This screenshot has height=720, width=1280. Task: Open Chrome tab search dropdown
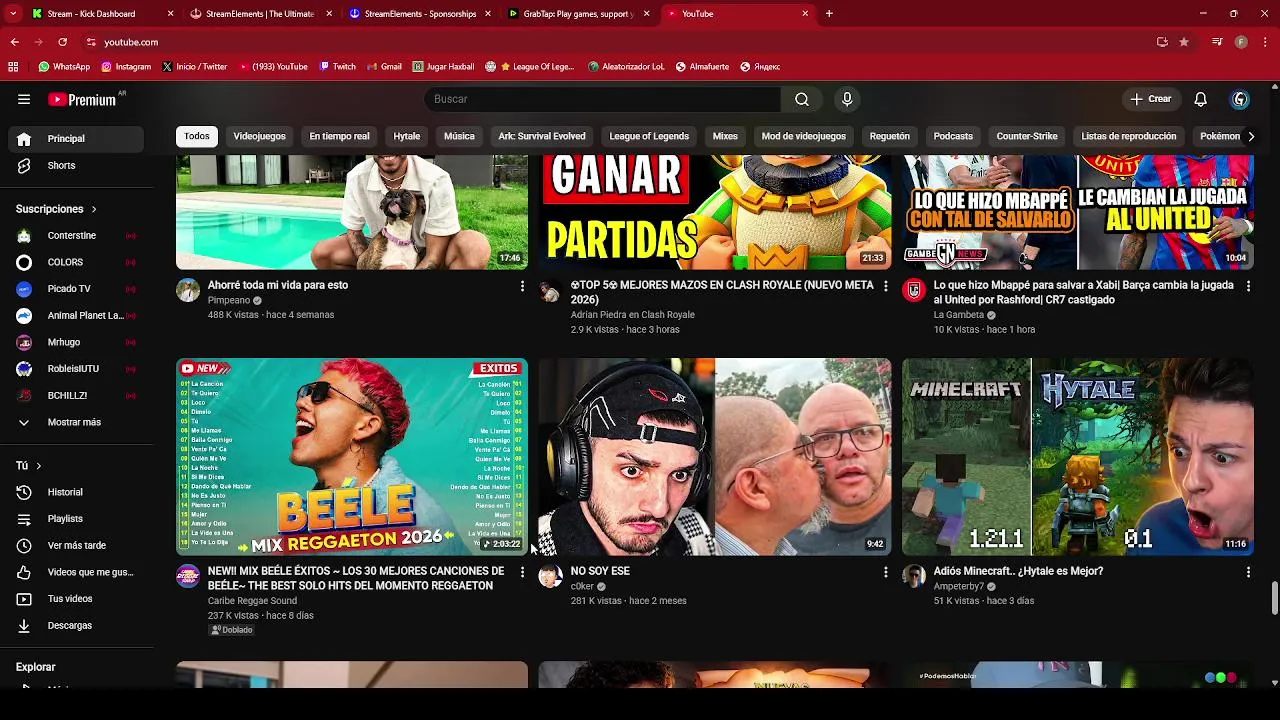click(x=13, y=14)
